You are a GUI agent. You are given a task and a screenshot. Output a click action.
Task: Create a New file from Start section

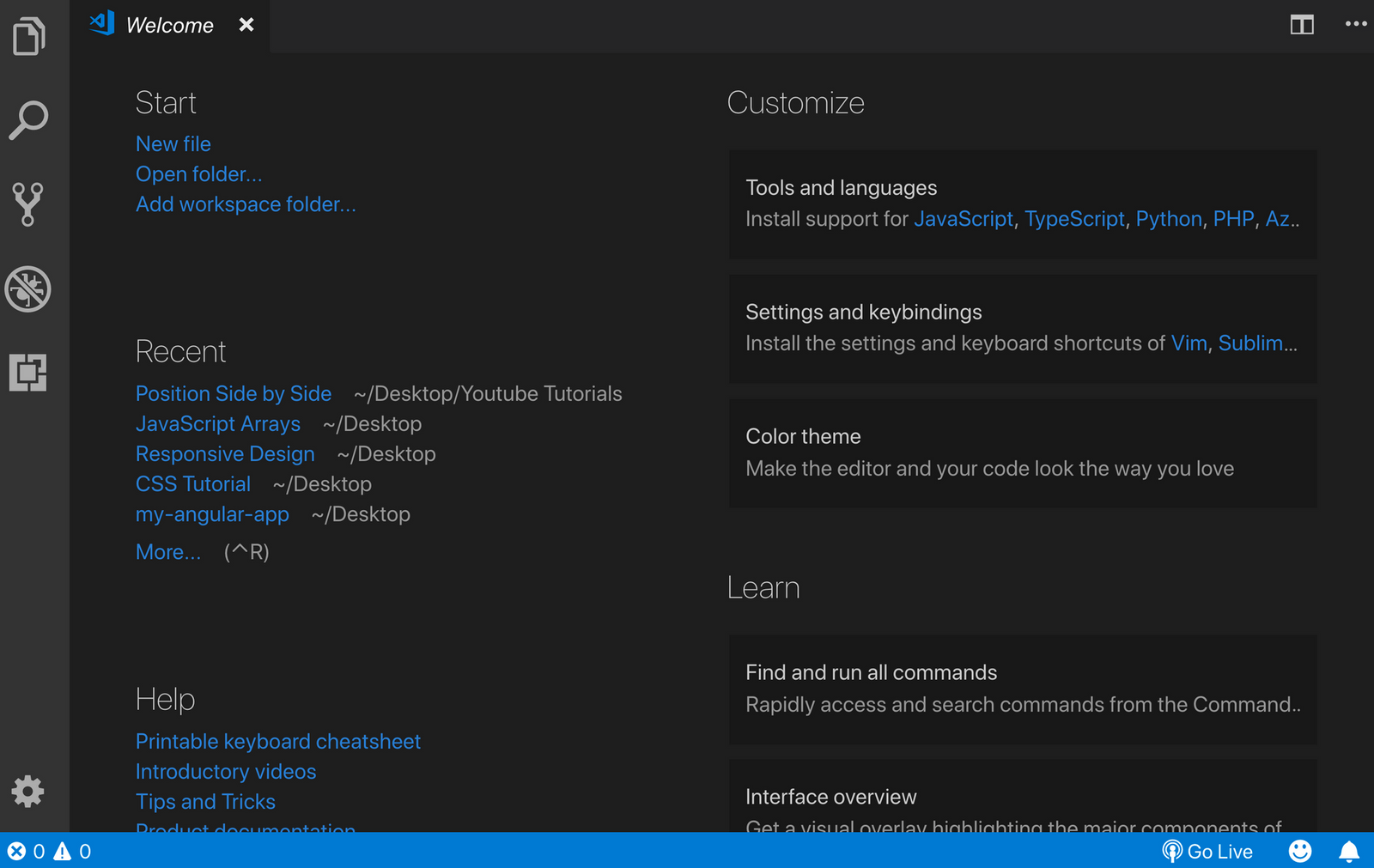[x=173, y=143]
